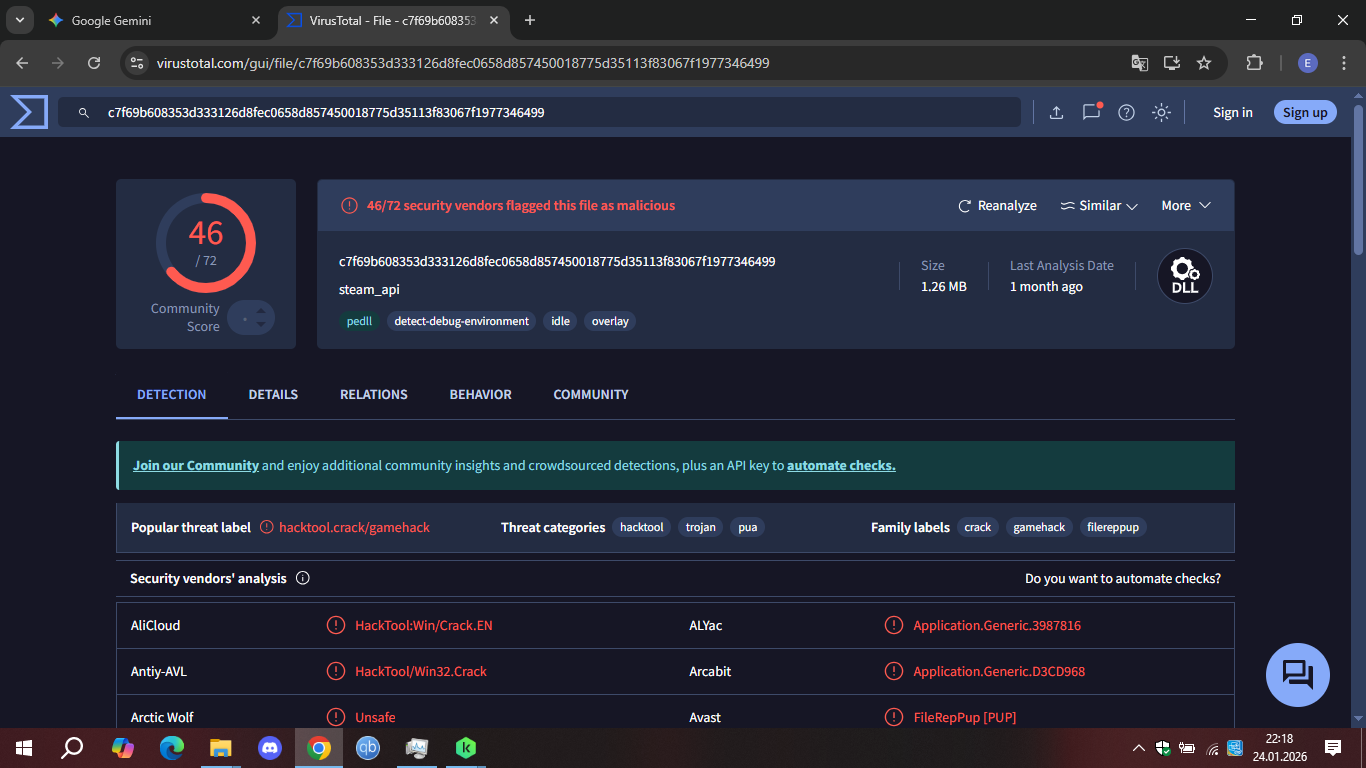Toggle the light/dark theme sun icon
Image resolution: width=1366 pixels, height=768 pixels.
(1161, 113)
